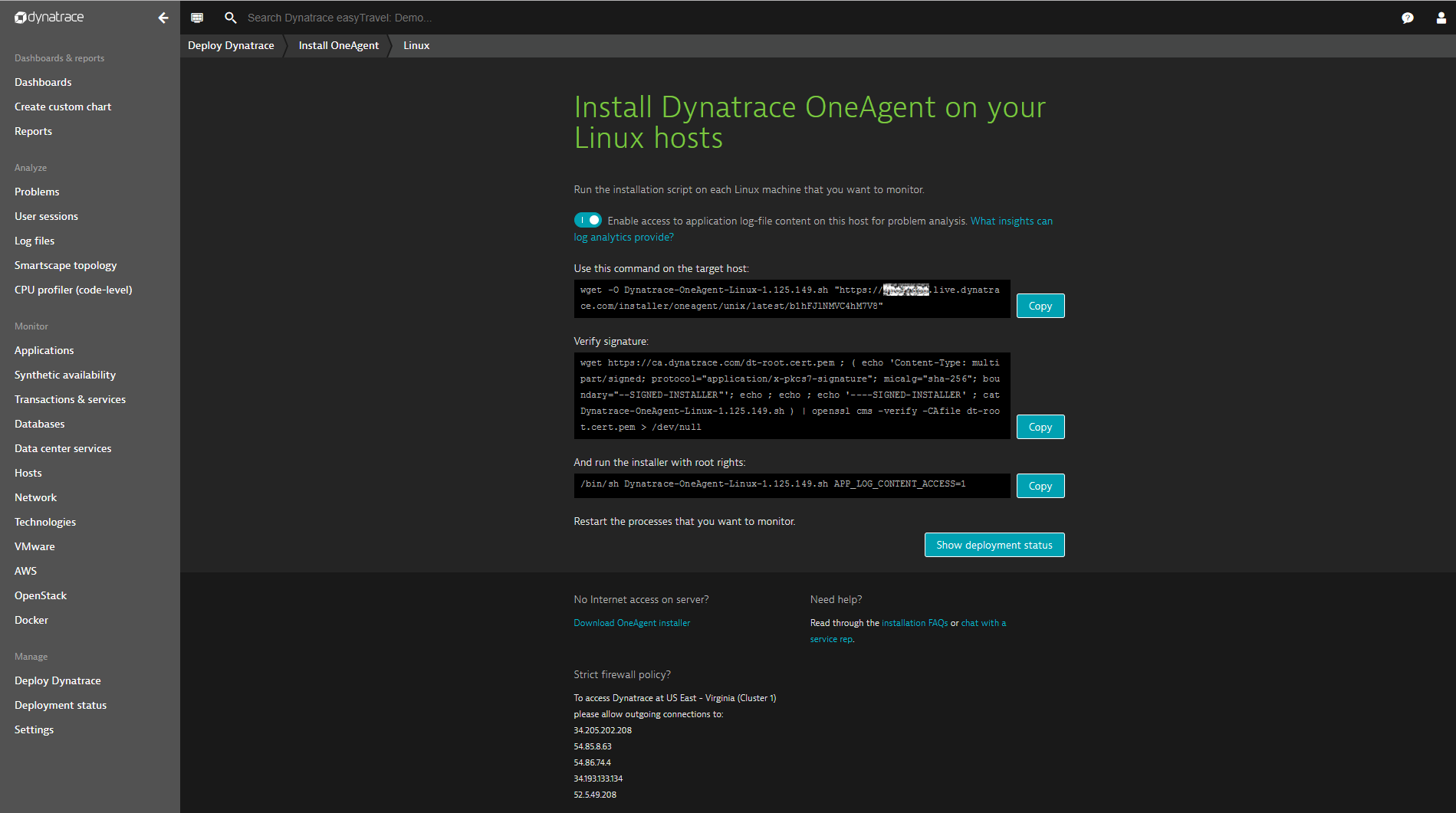Open CPU profiler (code-level)

pos(73,290)
